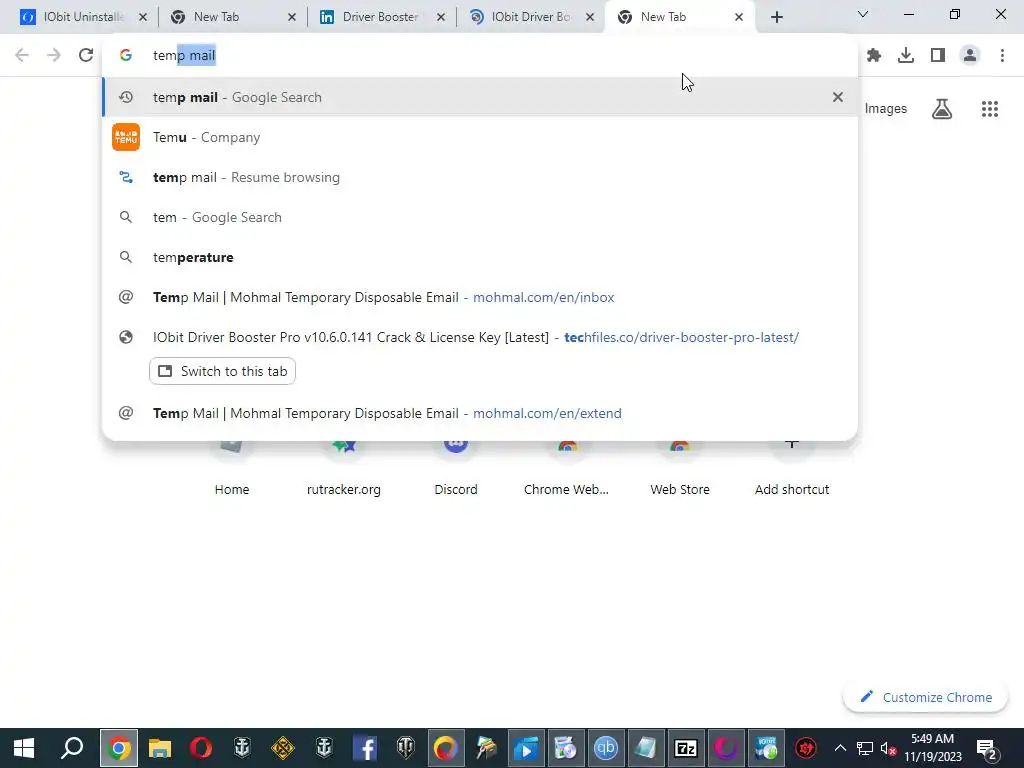Open Chrome Extensions puzzle icon
1024x768 pixels.
point(874,56)
